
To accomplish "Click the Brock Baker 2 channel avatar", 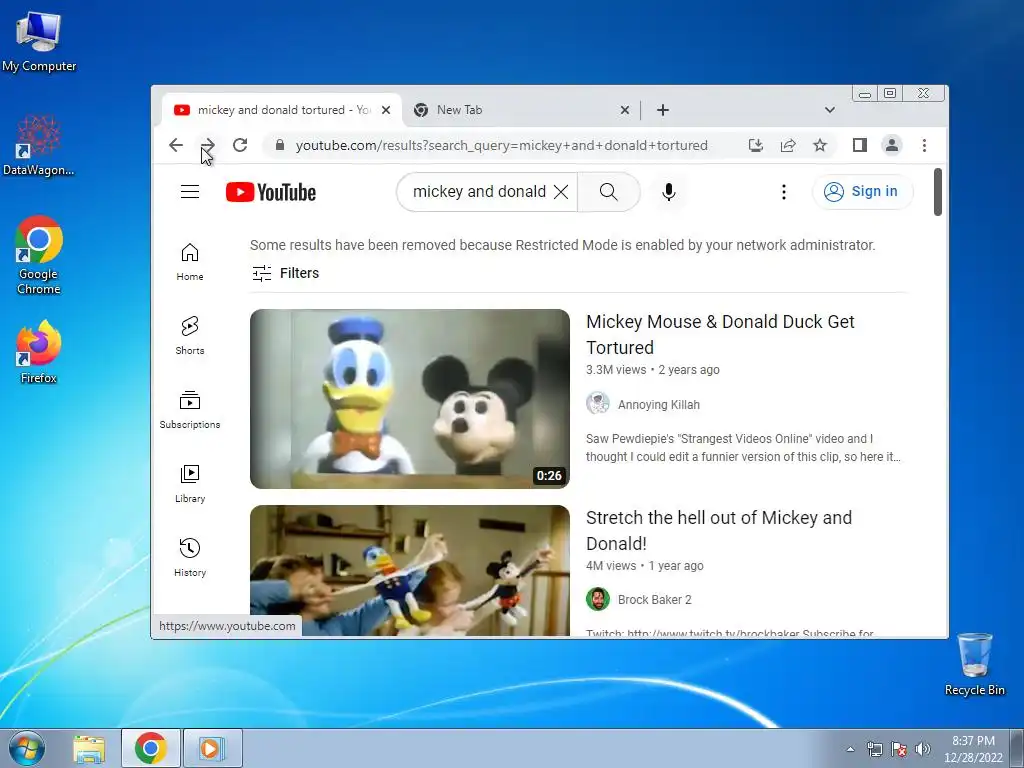I will point(598,599).
